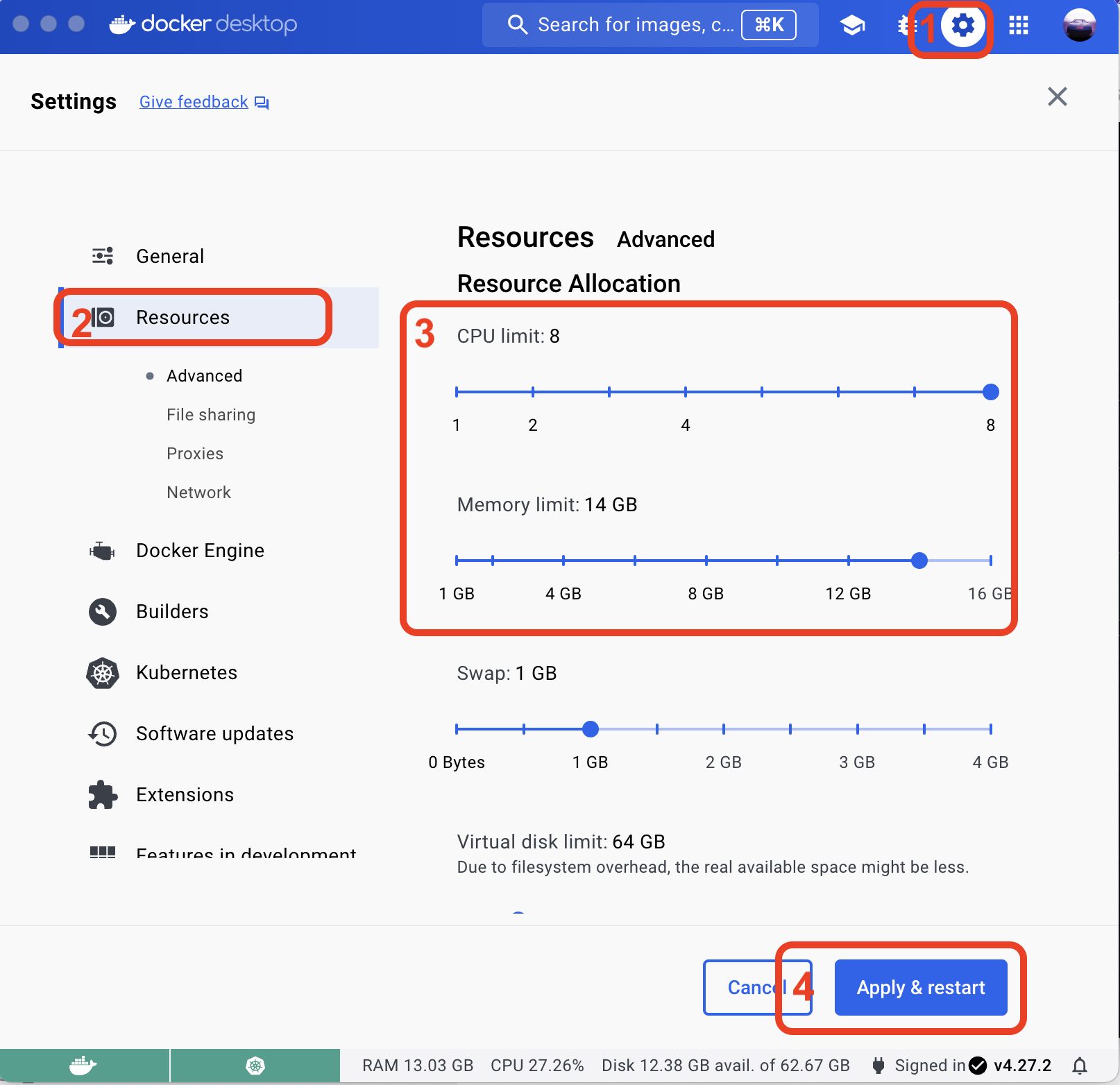Go to the Kubernetes settings section
1120x1085 pixels.
click(x=187, y=673)
